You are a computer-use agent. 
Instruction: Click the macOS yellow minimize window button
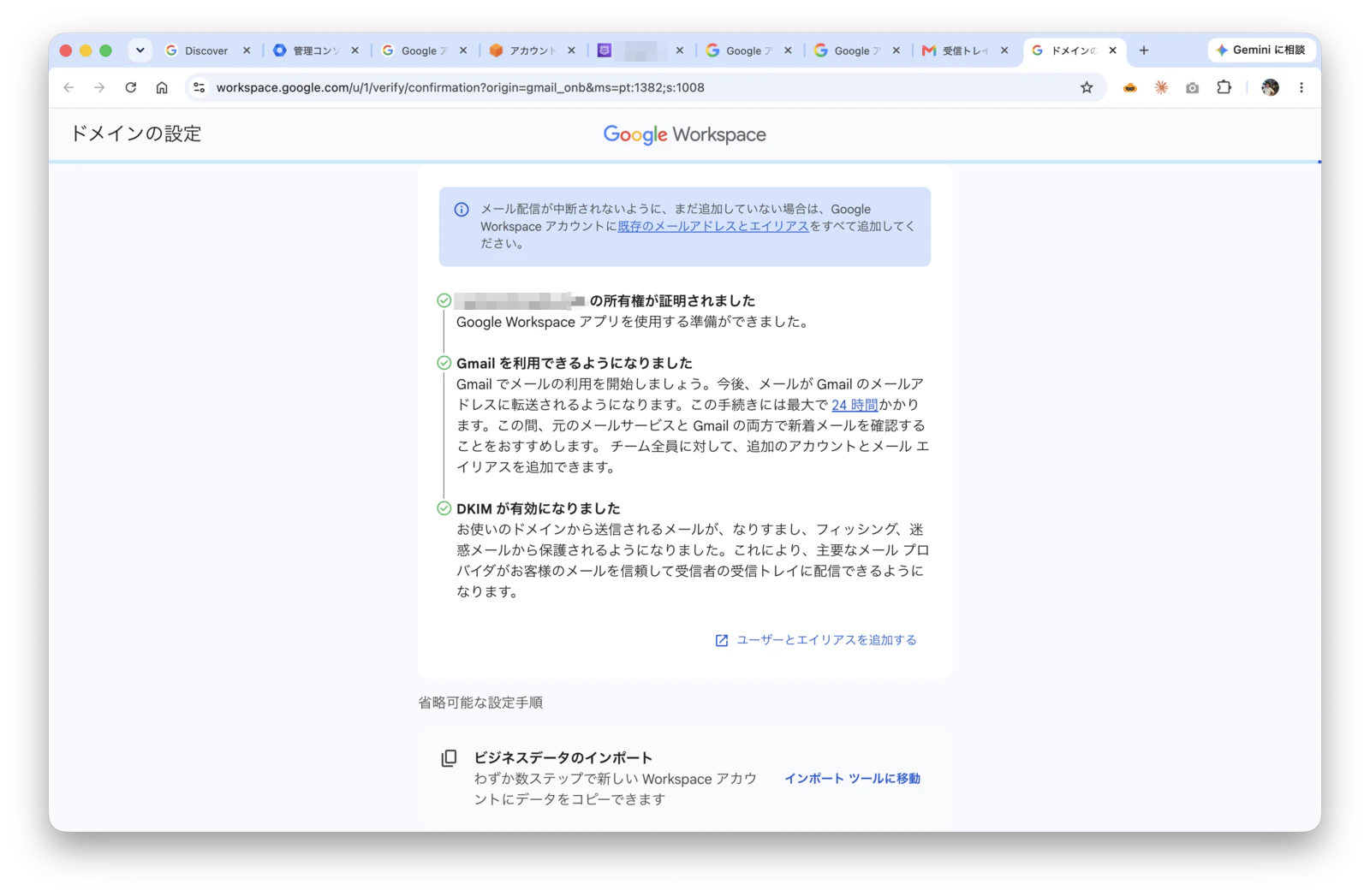point(86,50)
